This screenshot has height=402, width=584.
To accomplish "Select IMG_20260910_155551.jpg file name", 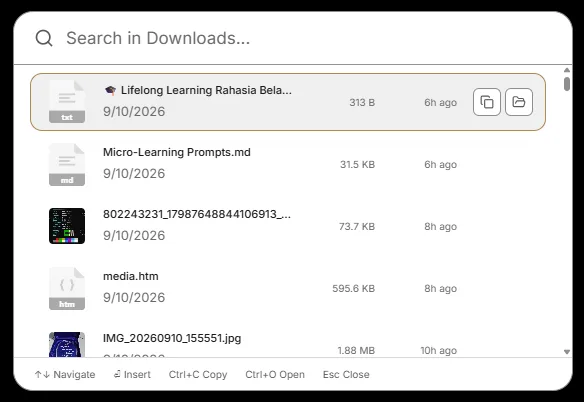I will click(x=172, y=338).
